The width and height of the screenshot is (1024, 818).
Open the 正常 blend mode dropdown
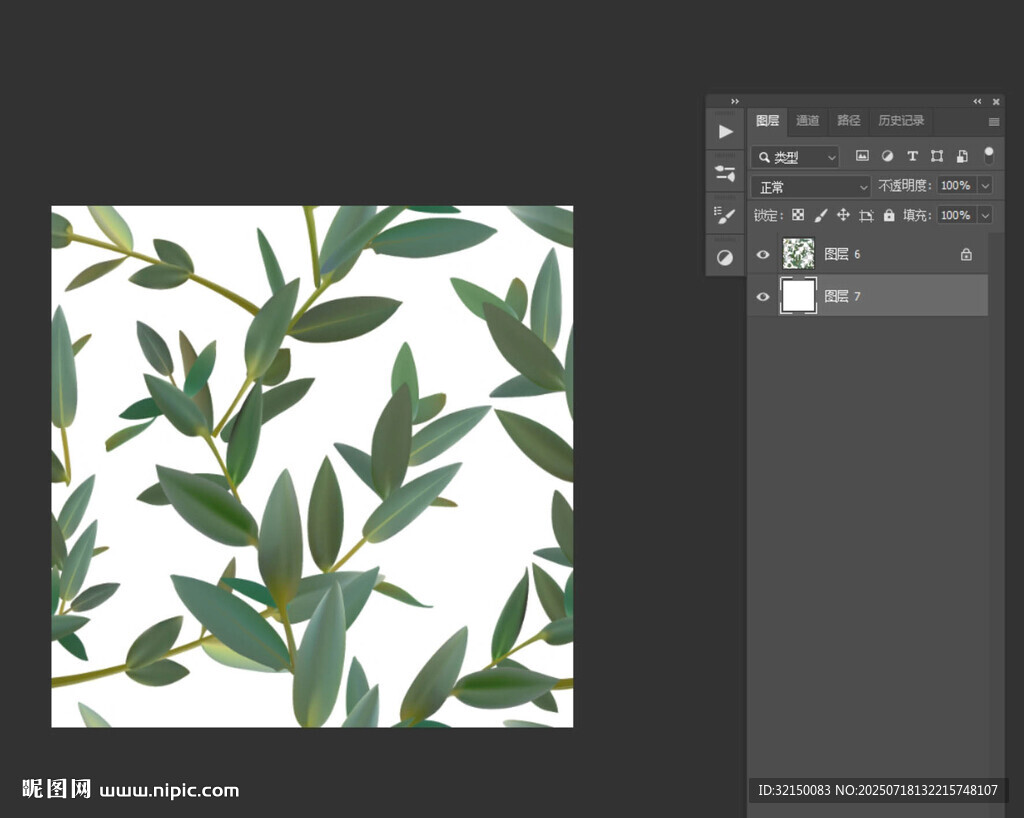point(811,187)
